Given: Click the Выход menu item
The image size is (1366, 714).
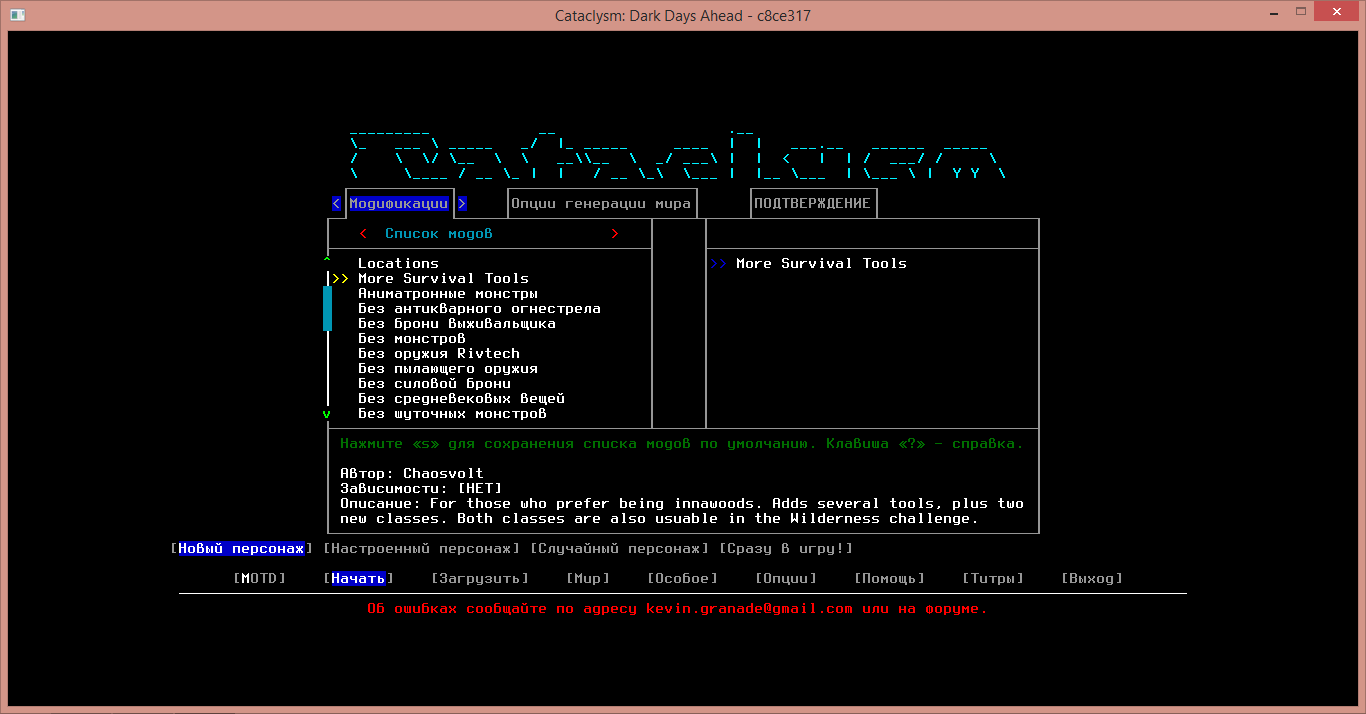Looking at the screenshot, I should point(1092,578).
